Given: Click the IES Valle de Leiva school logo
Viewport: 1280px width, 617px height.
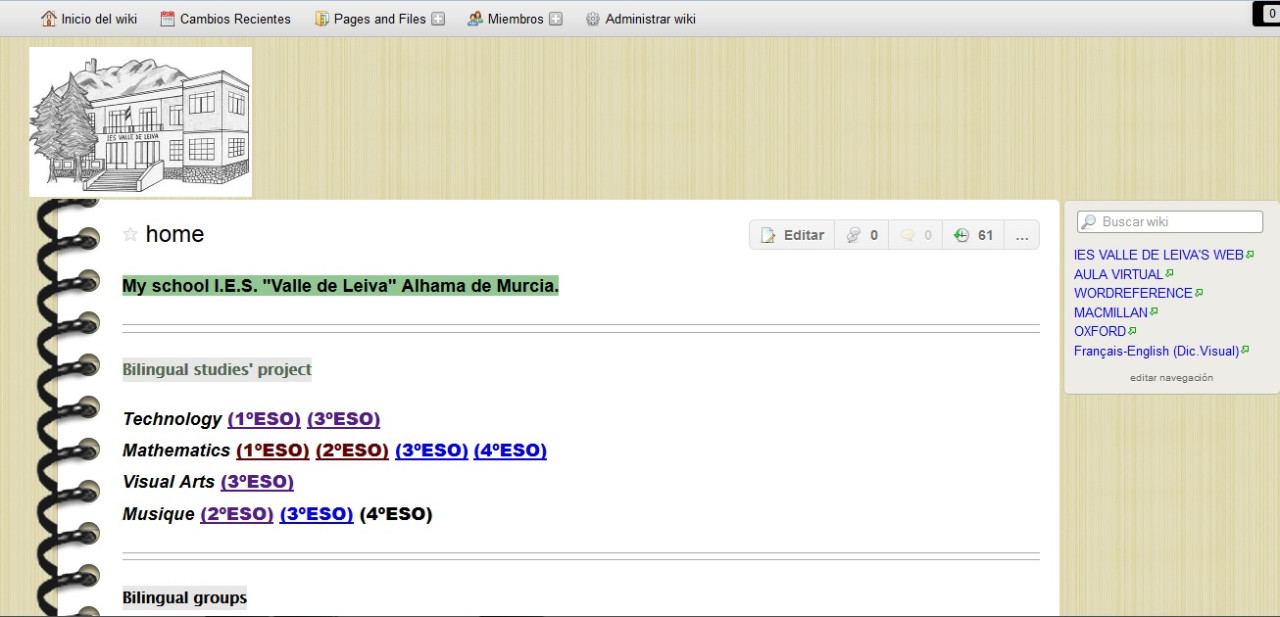Looking at the screenshot, I should click(140, 122).
